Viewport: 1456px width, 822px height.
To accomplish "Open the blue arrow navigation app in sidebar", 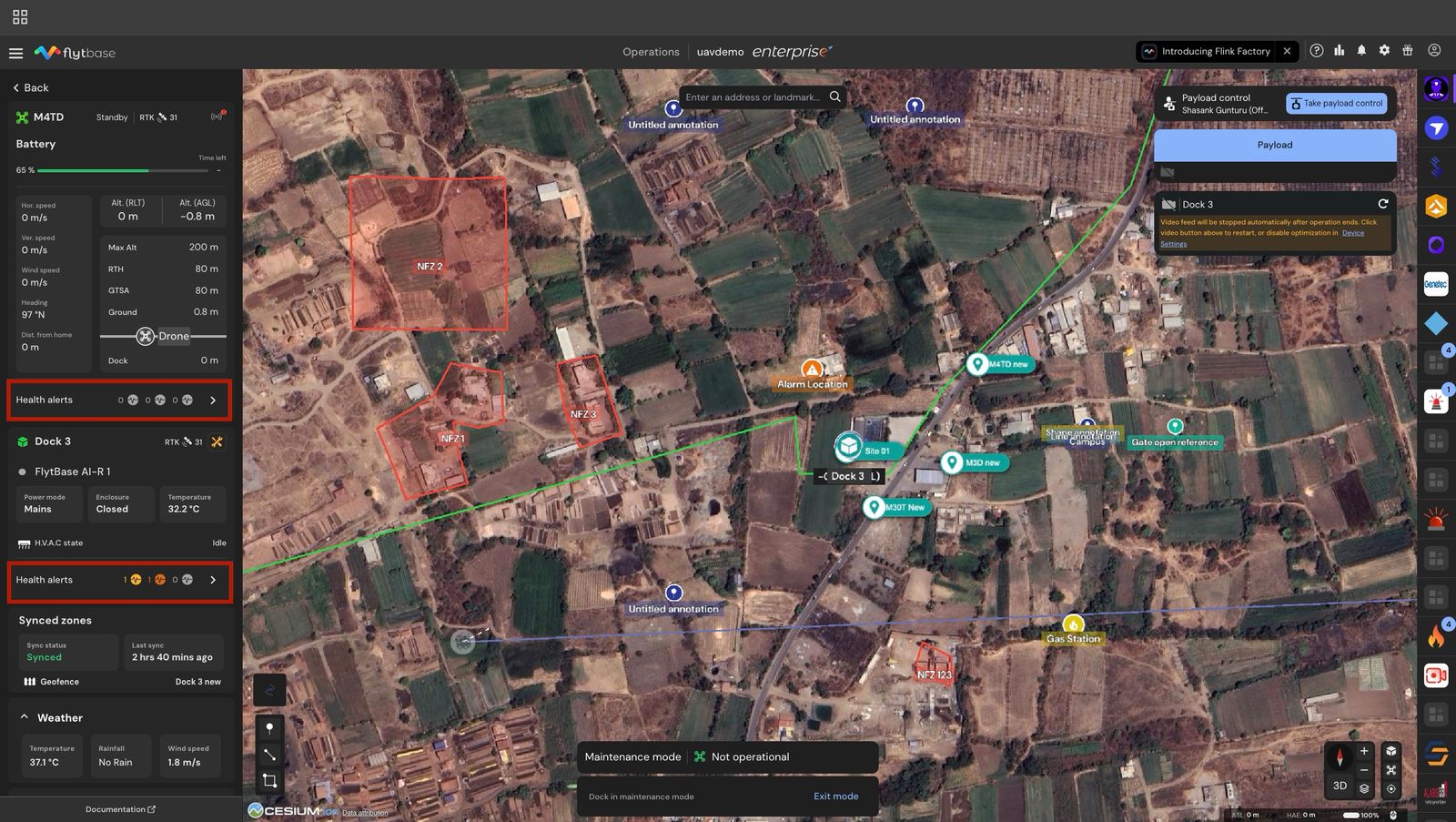I will pos(1436,128).
